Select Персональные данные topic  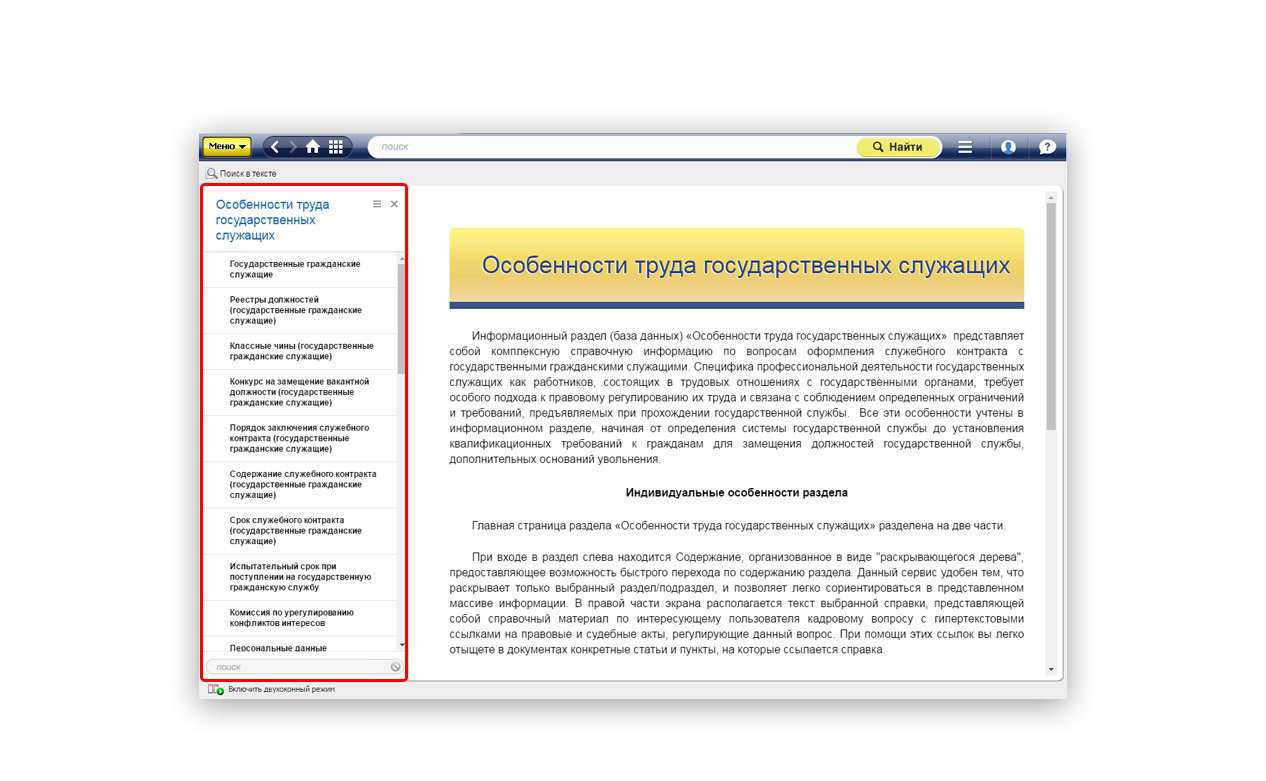278,648
